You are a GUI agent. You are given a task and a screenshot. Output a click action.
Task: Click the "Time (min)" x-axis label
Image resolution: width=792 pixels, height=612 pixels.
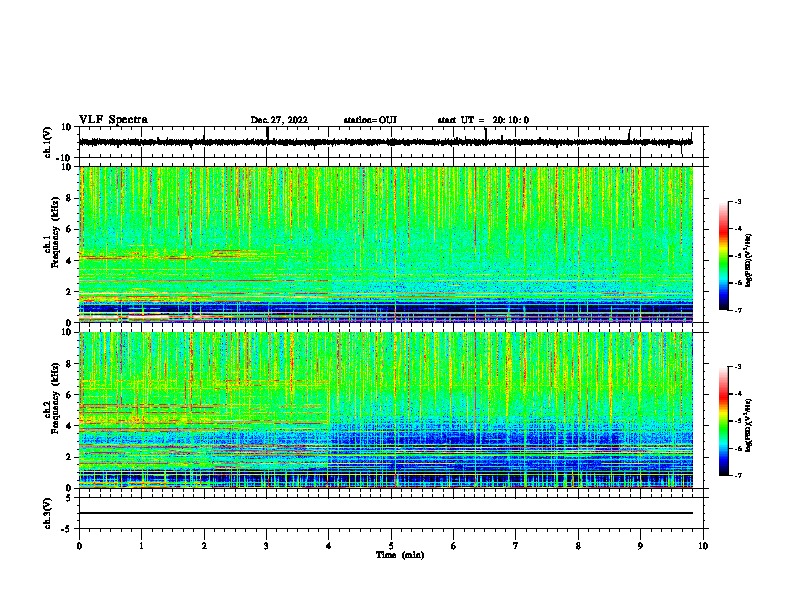pos(400,555)
